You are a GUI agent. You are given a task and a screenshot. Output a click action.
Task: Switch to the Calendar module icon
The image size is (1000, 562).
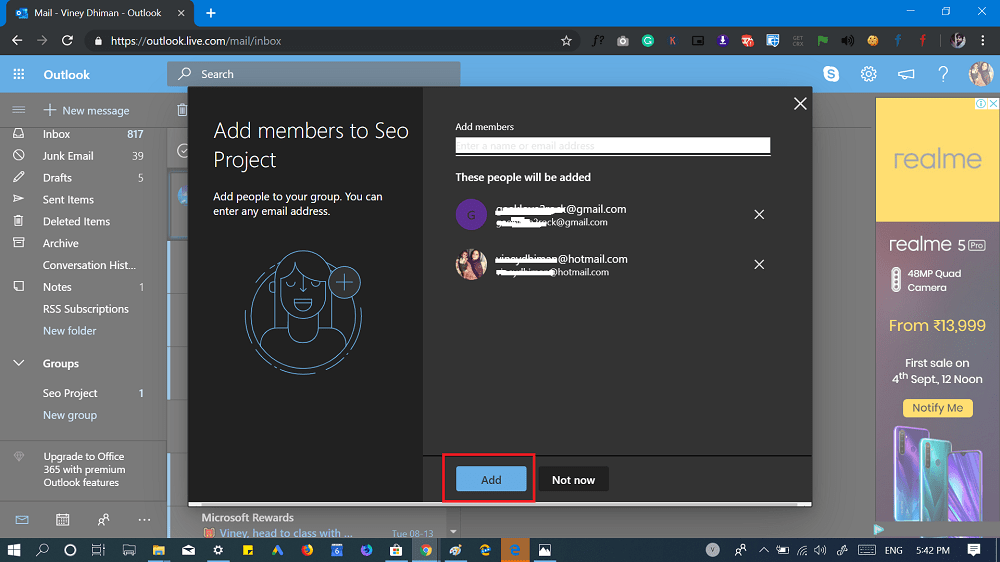pos(62,520)
